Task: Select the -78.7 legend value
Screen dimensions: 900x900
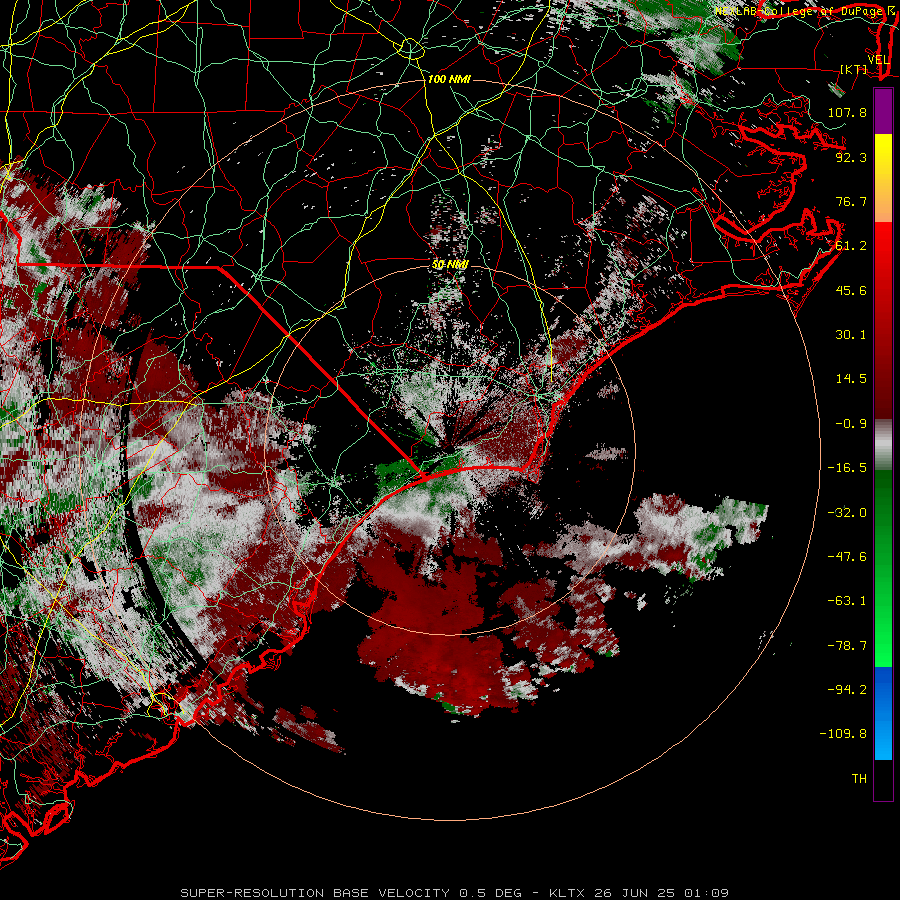Action: point(847,646)
